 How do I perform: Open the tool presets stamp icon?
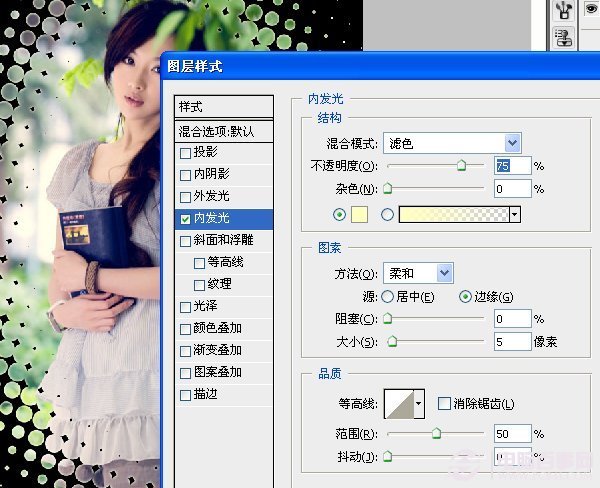point(566,39)
